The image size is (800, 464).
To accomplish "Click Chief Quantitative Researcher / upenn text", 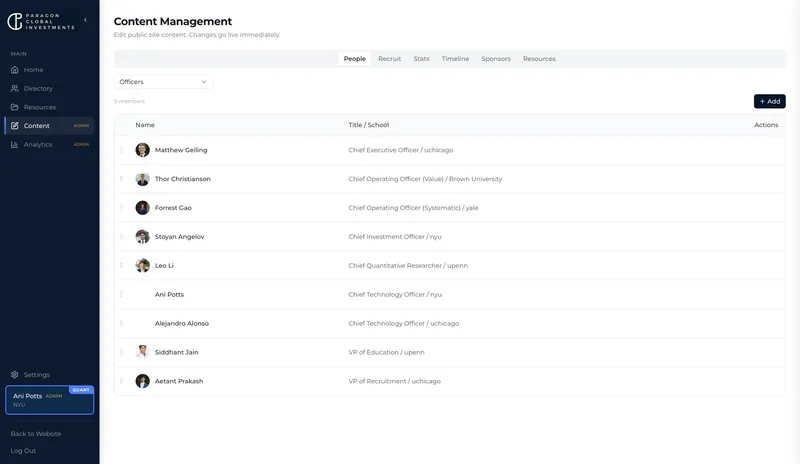I will click(x=408, y=265).
